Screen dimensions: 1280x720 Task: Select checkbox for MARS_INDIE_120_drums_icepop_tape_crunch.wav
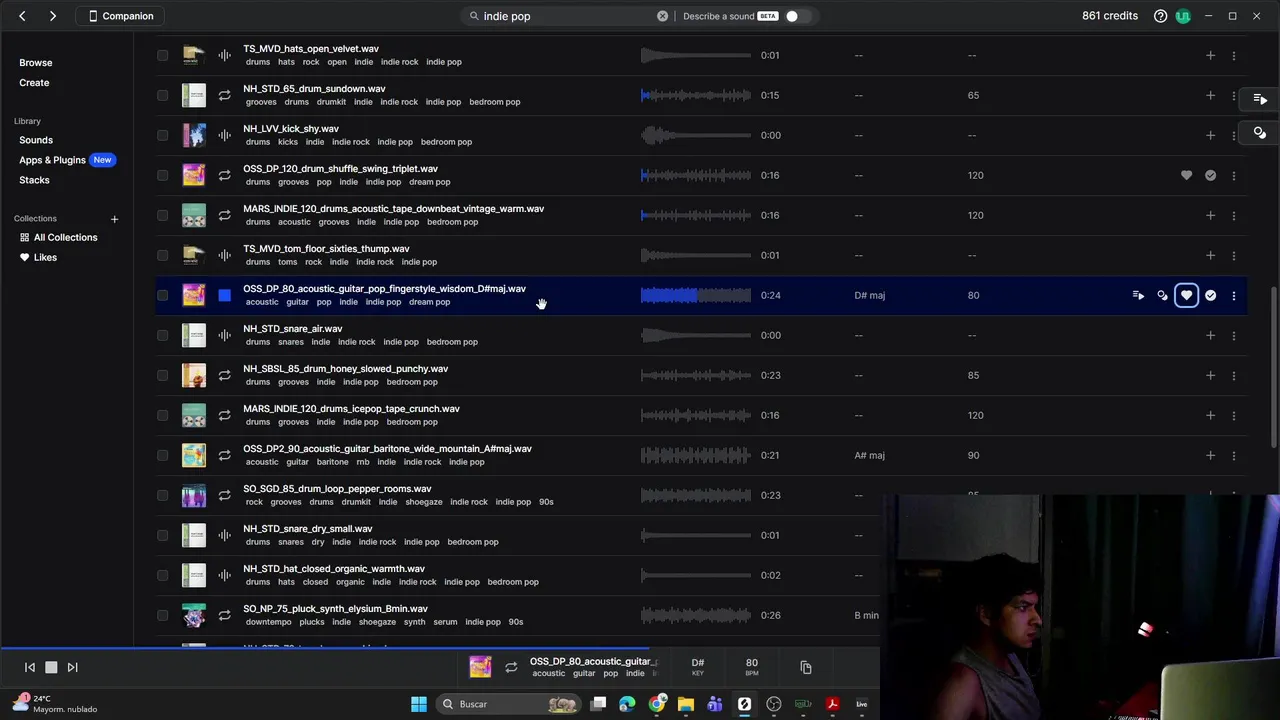click(x=162, y=415)
